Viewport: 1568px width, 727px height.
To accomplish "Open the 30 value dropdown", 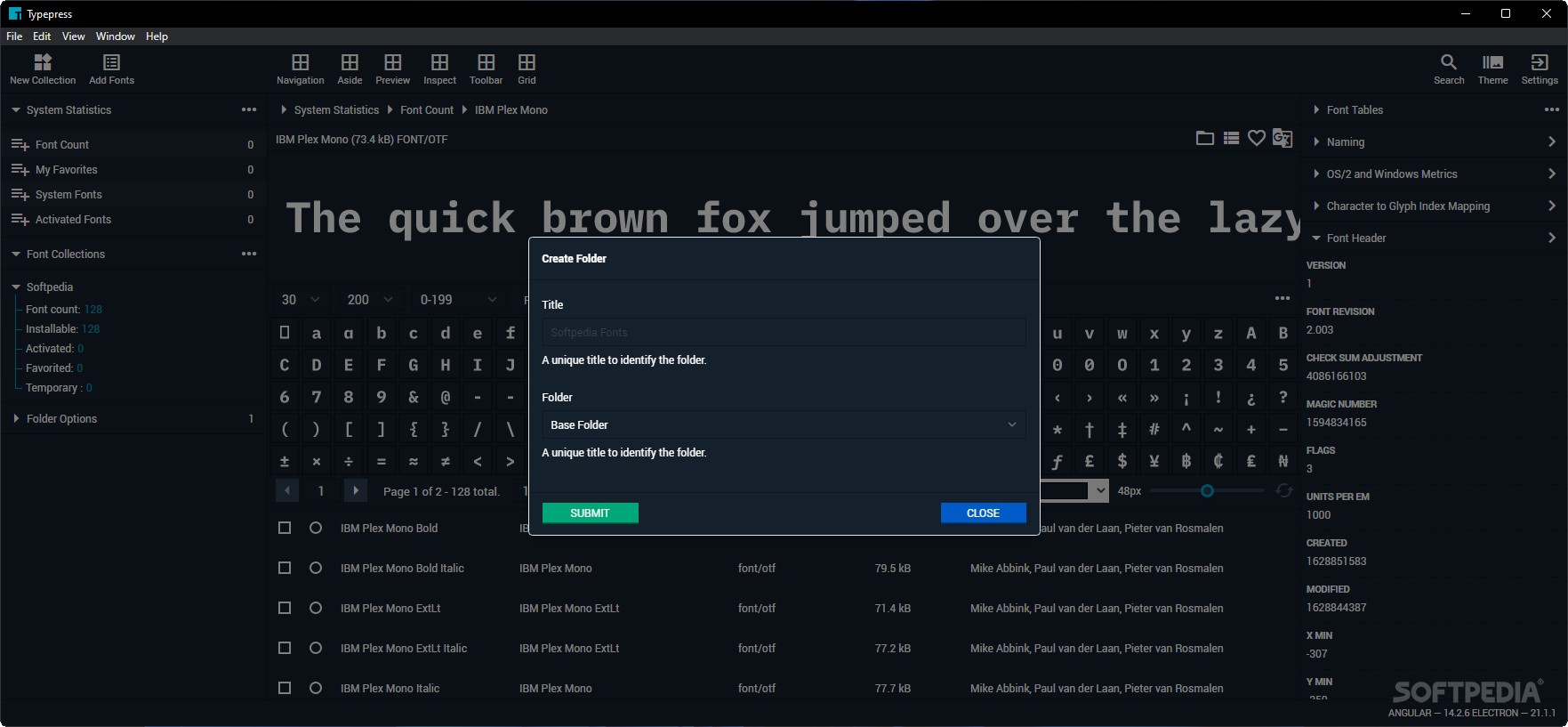I will (x=300, y=300).
